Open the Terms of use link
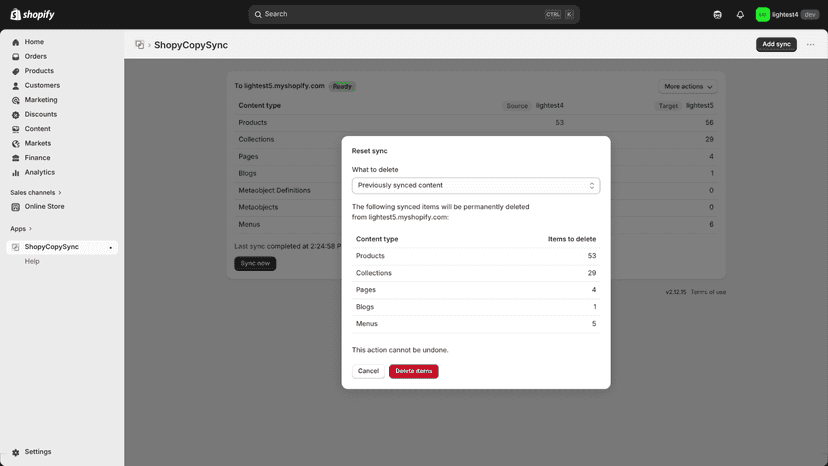The image size is (828, 466). (x=708, y=292)
